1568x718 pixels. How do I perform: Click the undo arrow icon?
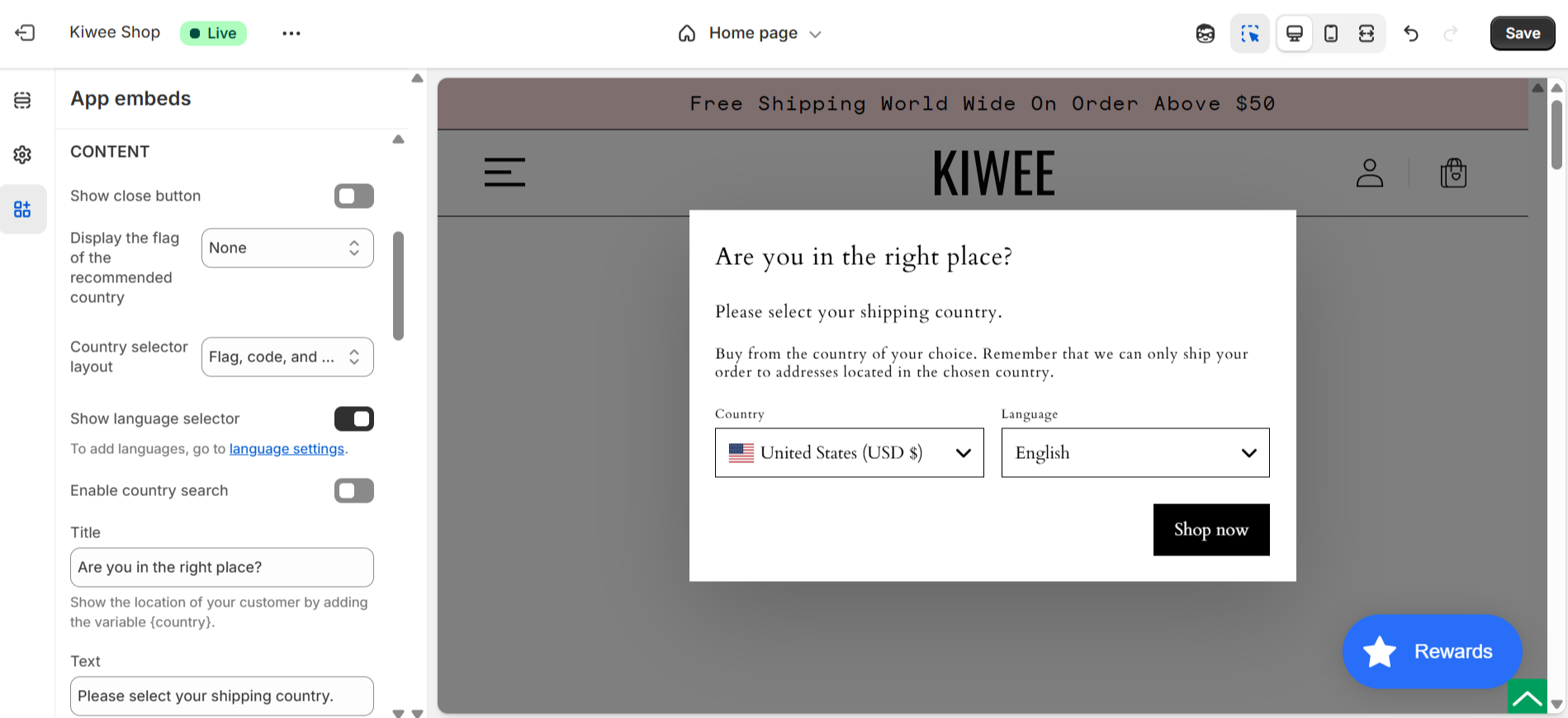(1411, 34)
